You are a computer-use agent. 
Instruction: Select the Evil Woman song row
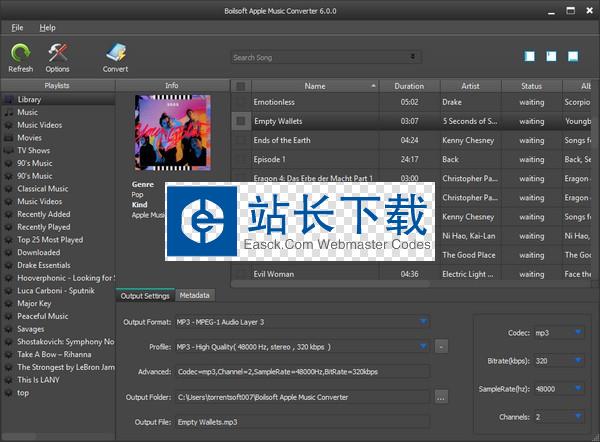[x=411, y=274]
